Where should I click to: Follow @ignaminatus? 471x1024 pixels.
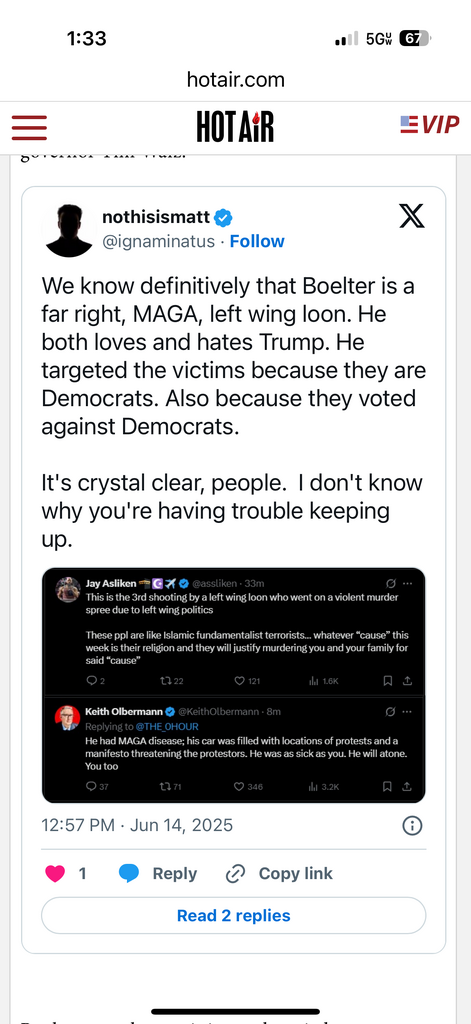pyautogui.click(x=257, y=241)
